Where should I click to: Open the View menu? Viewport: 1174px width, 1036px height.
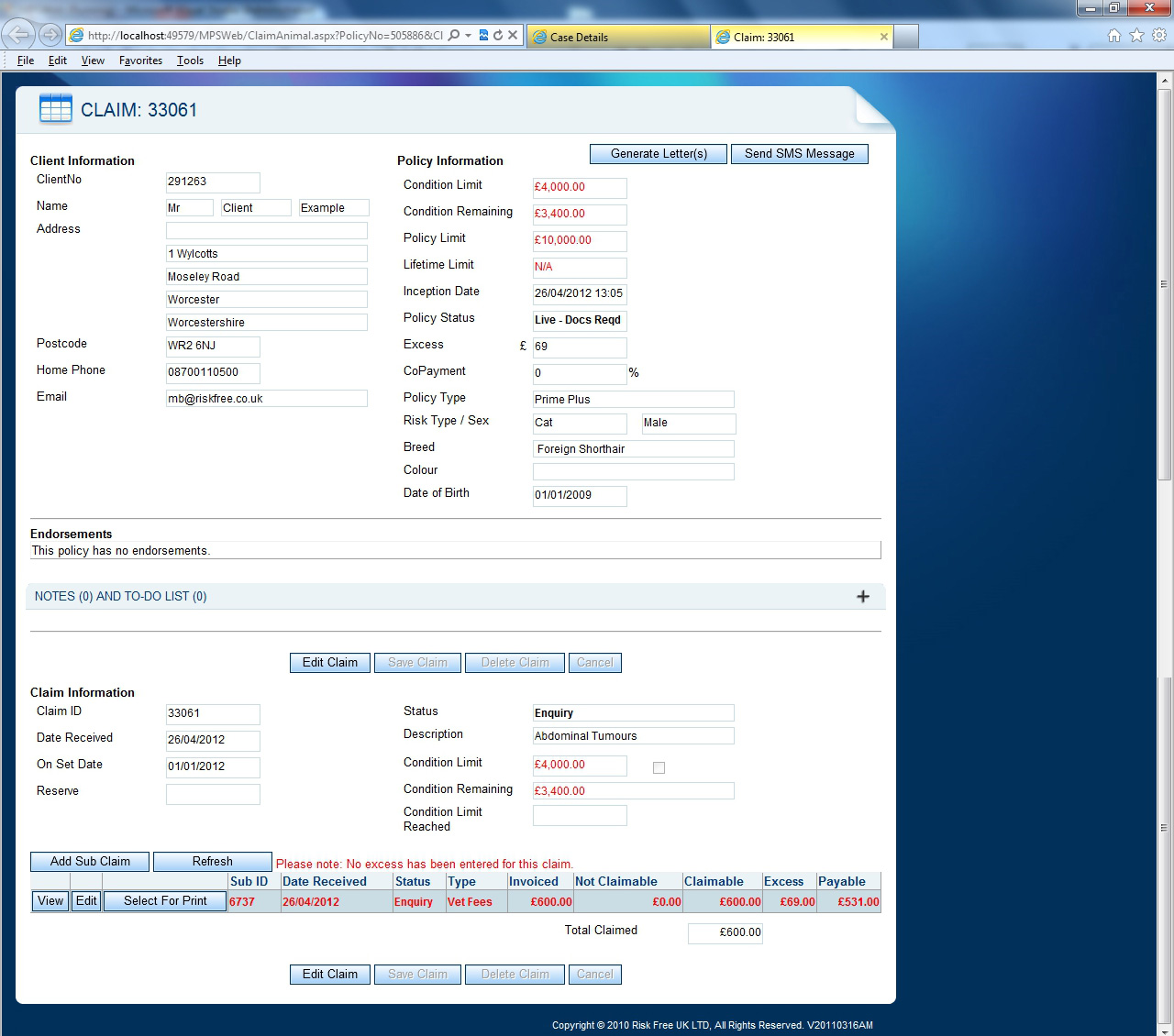click(x=93, y=61)
